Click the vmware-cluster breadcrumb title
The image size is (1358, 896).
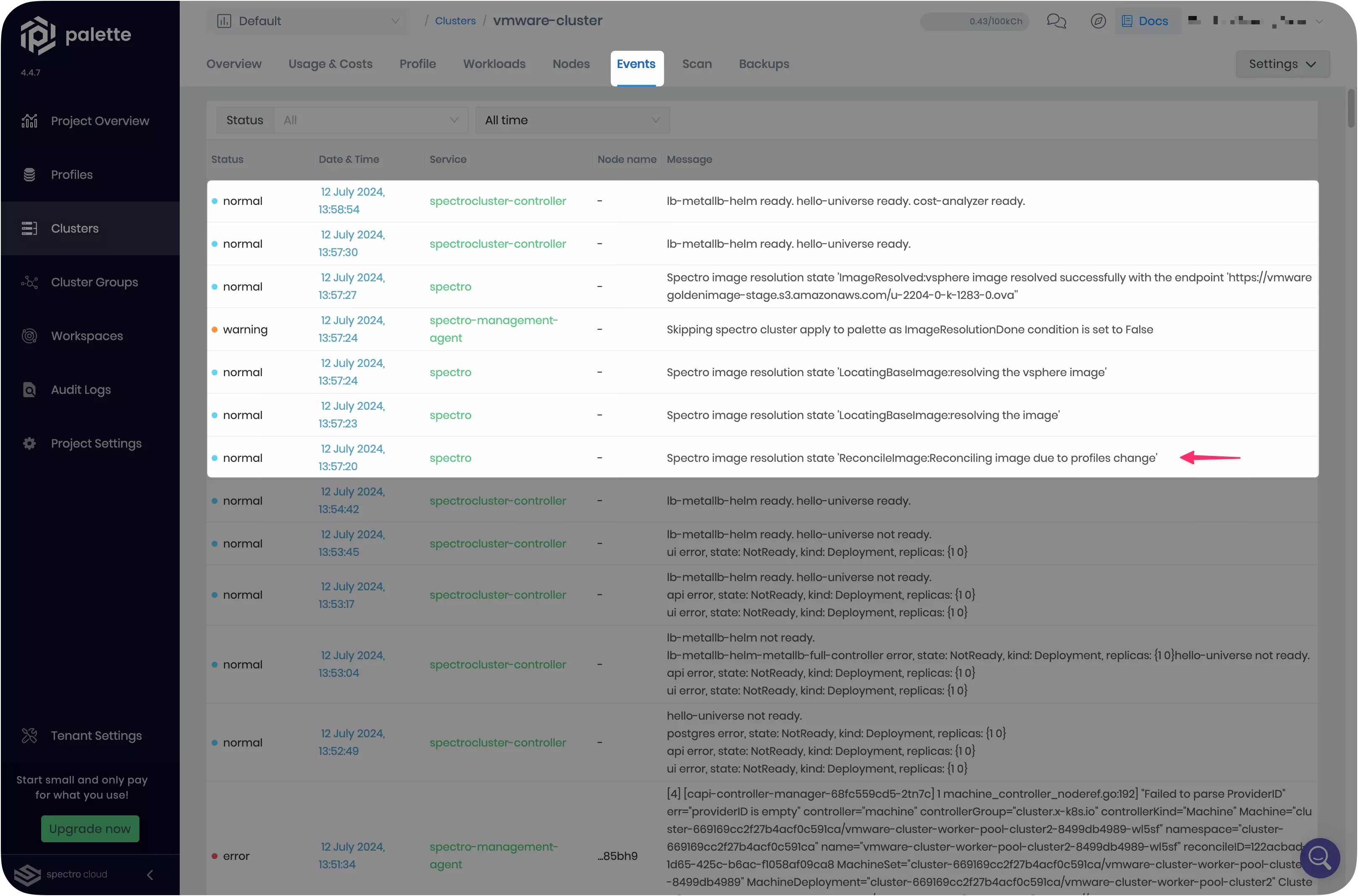tap(547, 21)
